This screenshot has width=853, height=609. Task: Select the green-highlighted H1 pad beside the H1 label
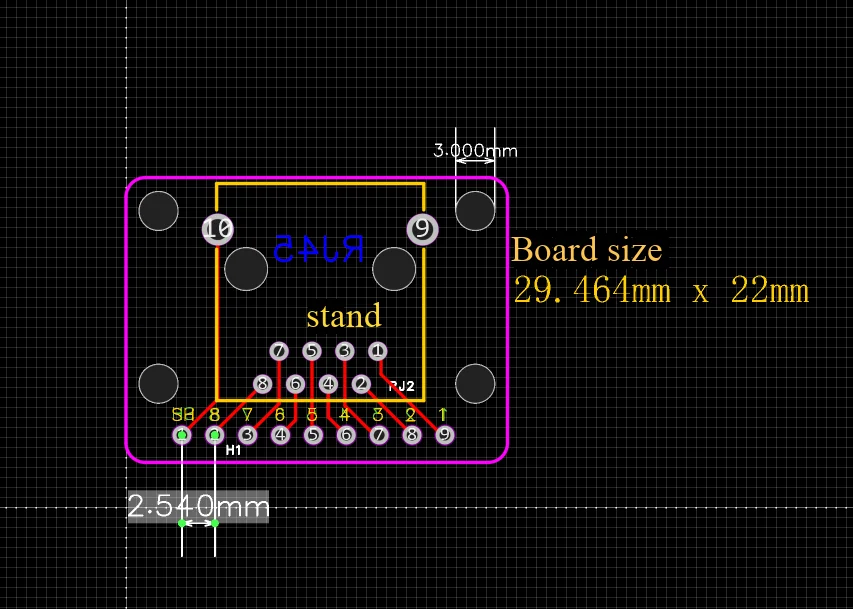coord(215,434)
